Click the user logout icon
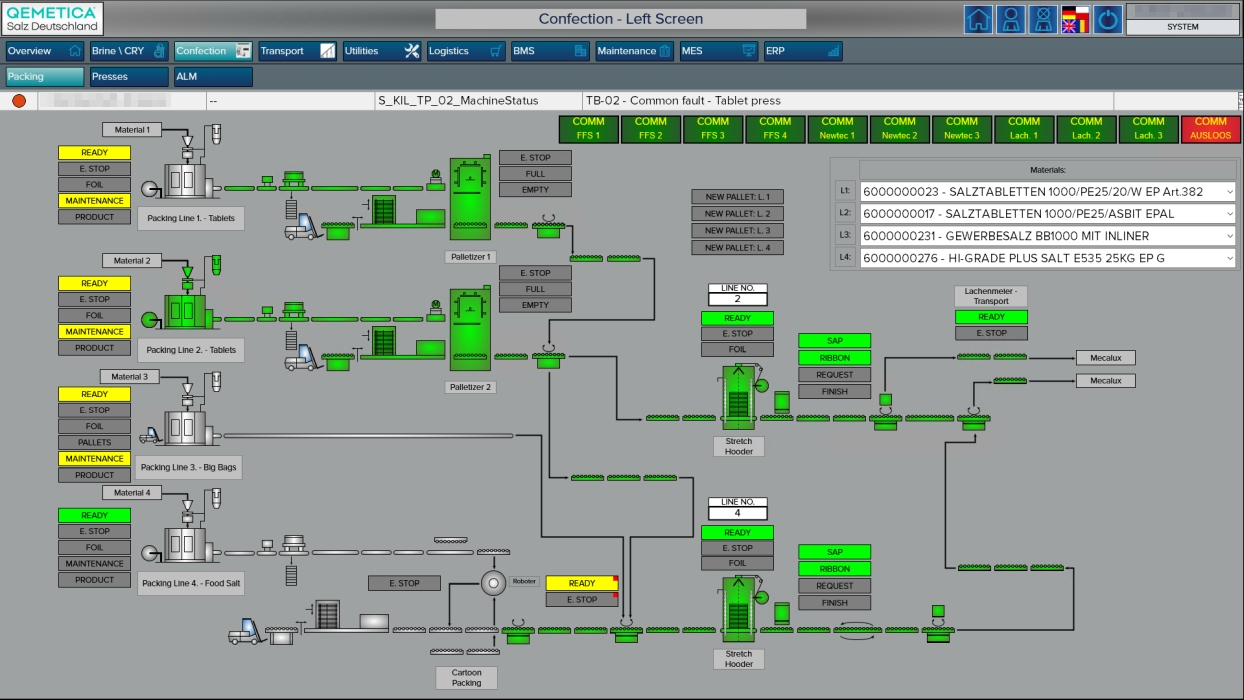The width and height of the screenshot is (1244, 700). click(x=1043, y=20)
